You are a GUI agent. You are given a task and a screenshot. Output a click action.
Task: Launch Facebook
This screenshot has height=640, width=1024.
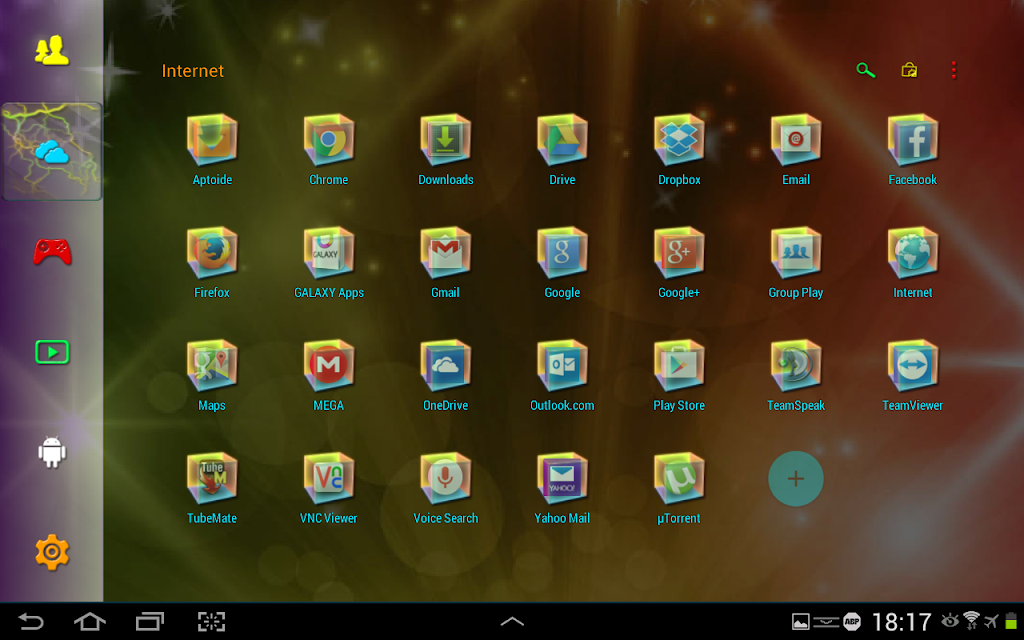[913, 140]
